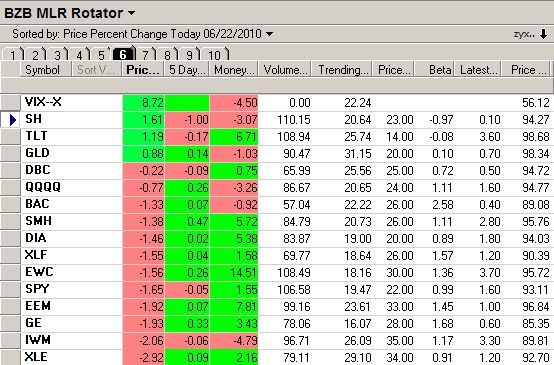Toggle sort direction down arrow icon
The height and width of the screenshot is (365, 554).
543,34
